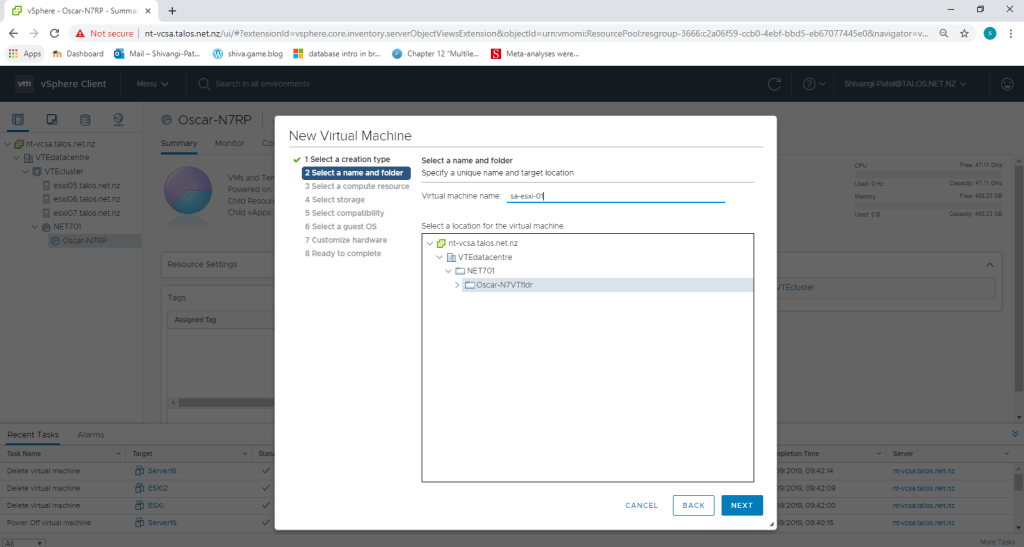Image resolution: width=1024 pixels, height=547 pixels.
Task: Collapse the NET701 folder in location tree
Action: click(447, 271)
